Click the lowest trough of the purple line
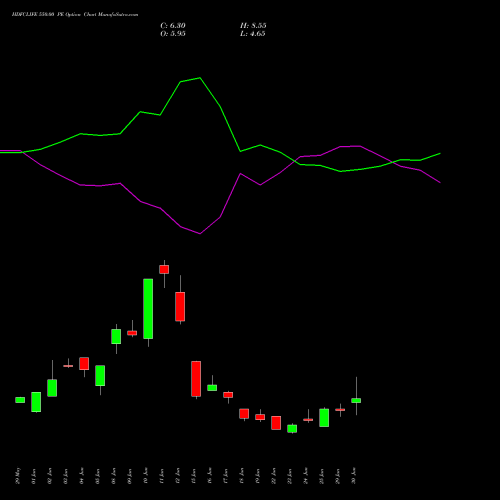 tap(200, 233)
